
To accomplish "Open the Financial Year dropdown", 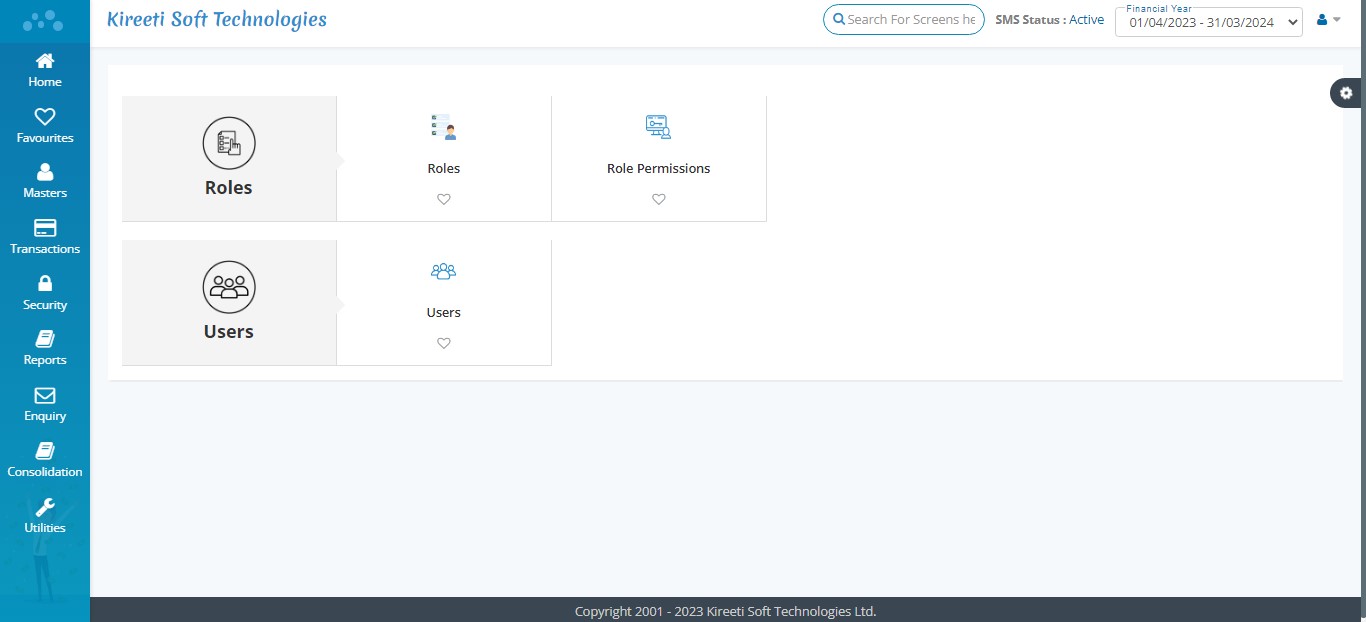I will click(x=1208, y=22).
